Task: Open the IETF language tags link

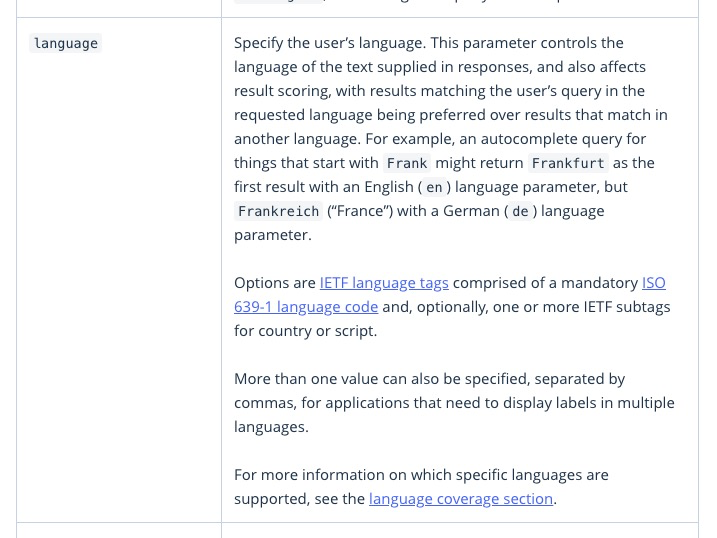Action: tap(384, 283)
